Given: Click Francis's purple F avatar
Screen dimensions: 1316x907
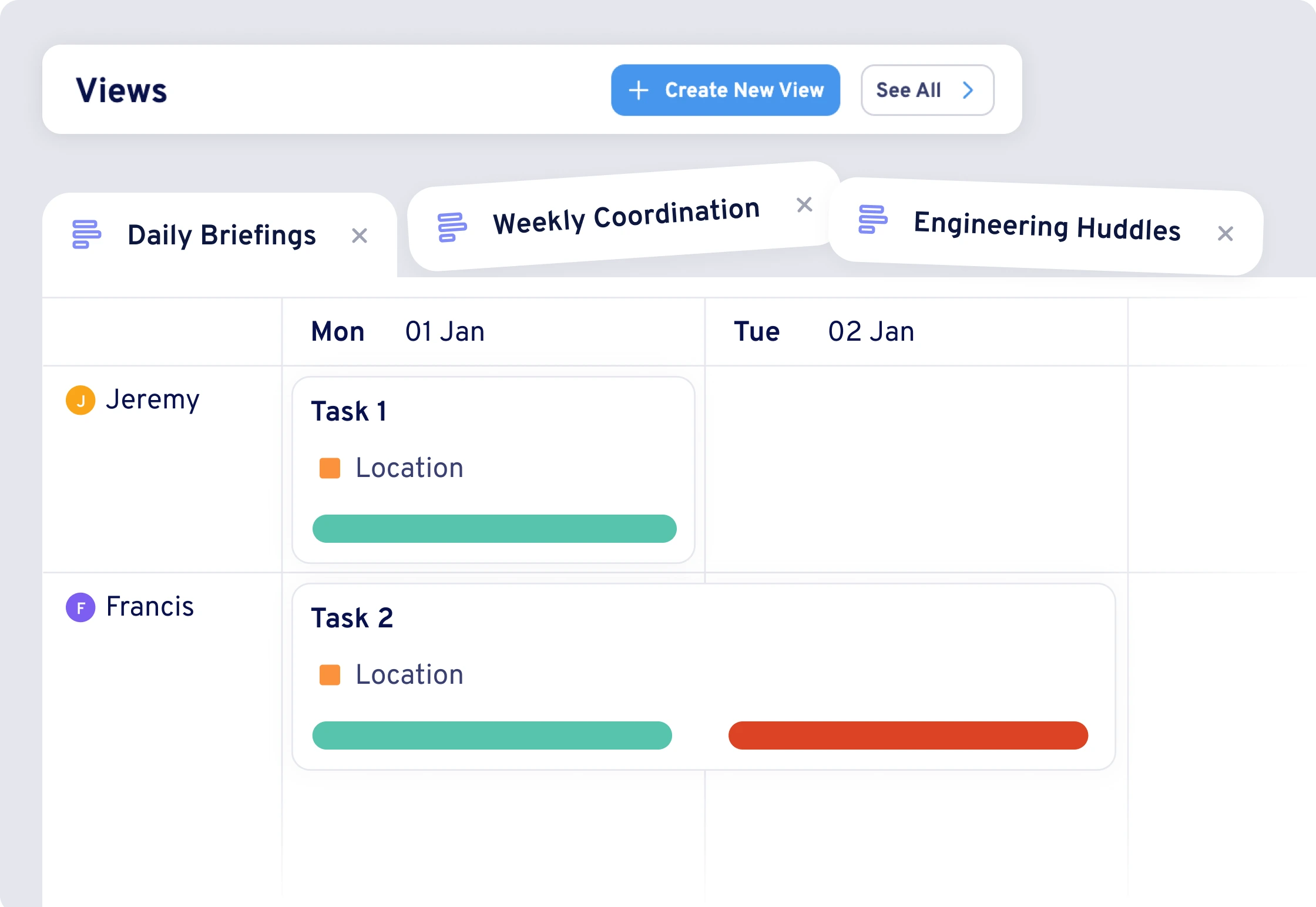Looking at the screenshot, I should tap(80, 607).
